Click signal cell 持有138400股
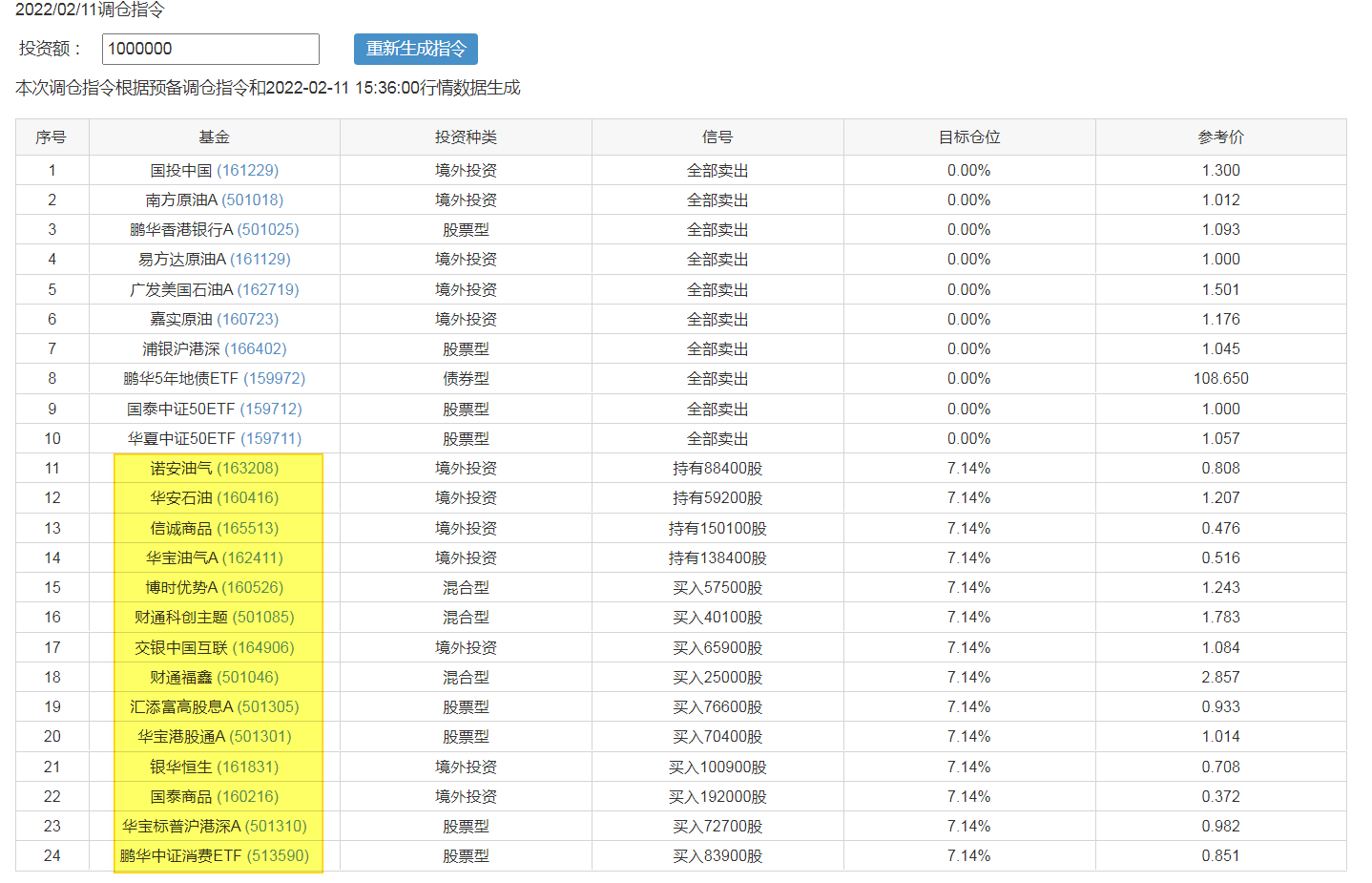 (717, 557)
